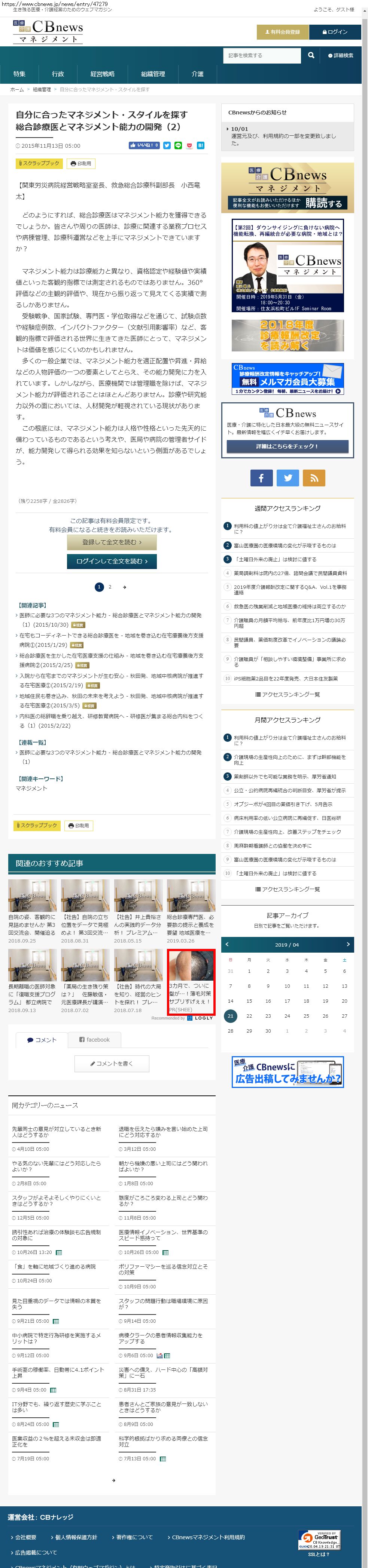Select calendar date 21
Viewport: 368px width, 1568px height.
pos(230,1016)
